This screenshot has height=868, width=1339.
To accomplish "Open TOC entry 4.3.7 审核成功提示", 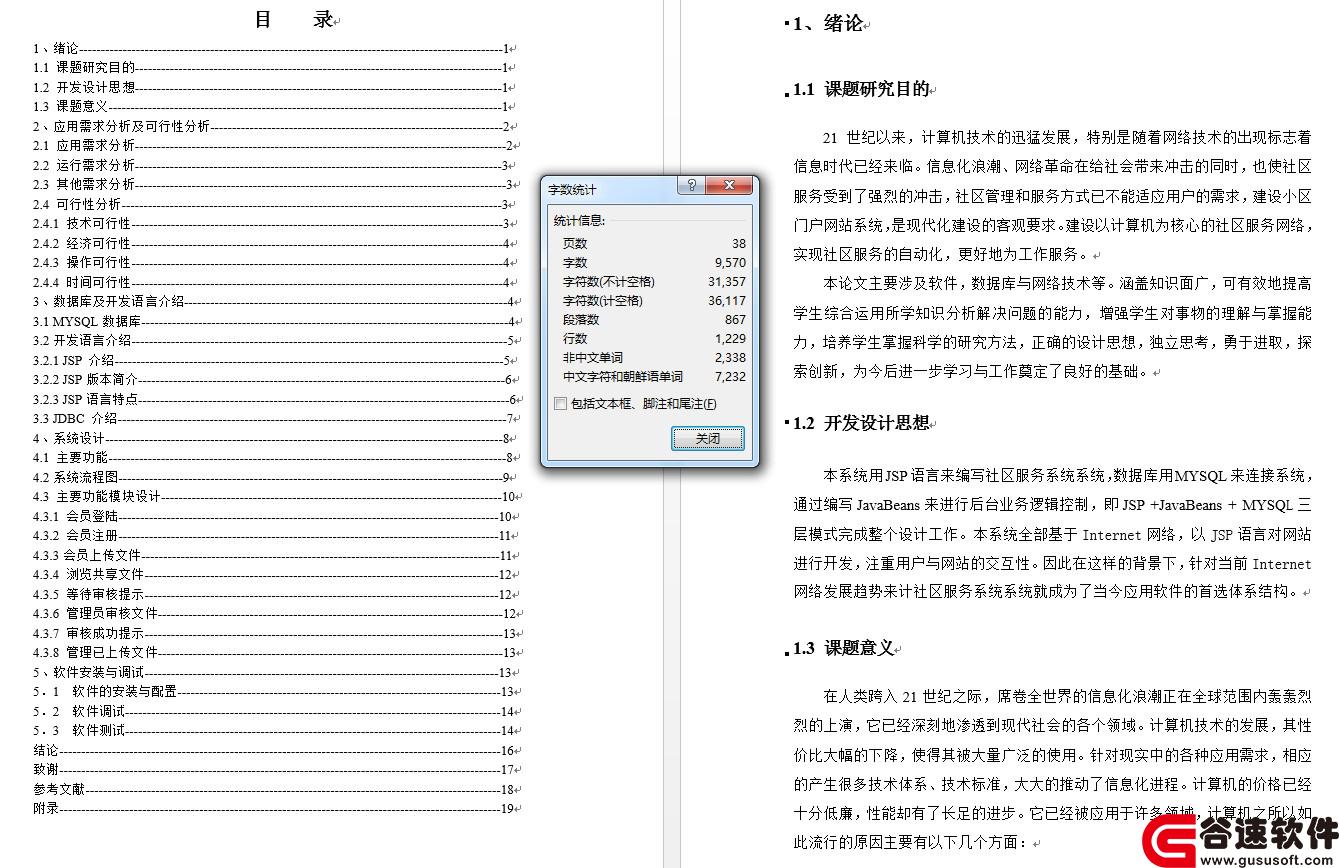I will pyautogui.click(x=277, y=633).
